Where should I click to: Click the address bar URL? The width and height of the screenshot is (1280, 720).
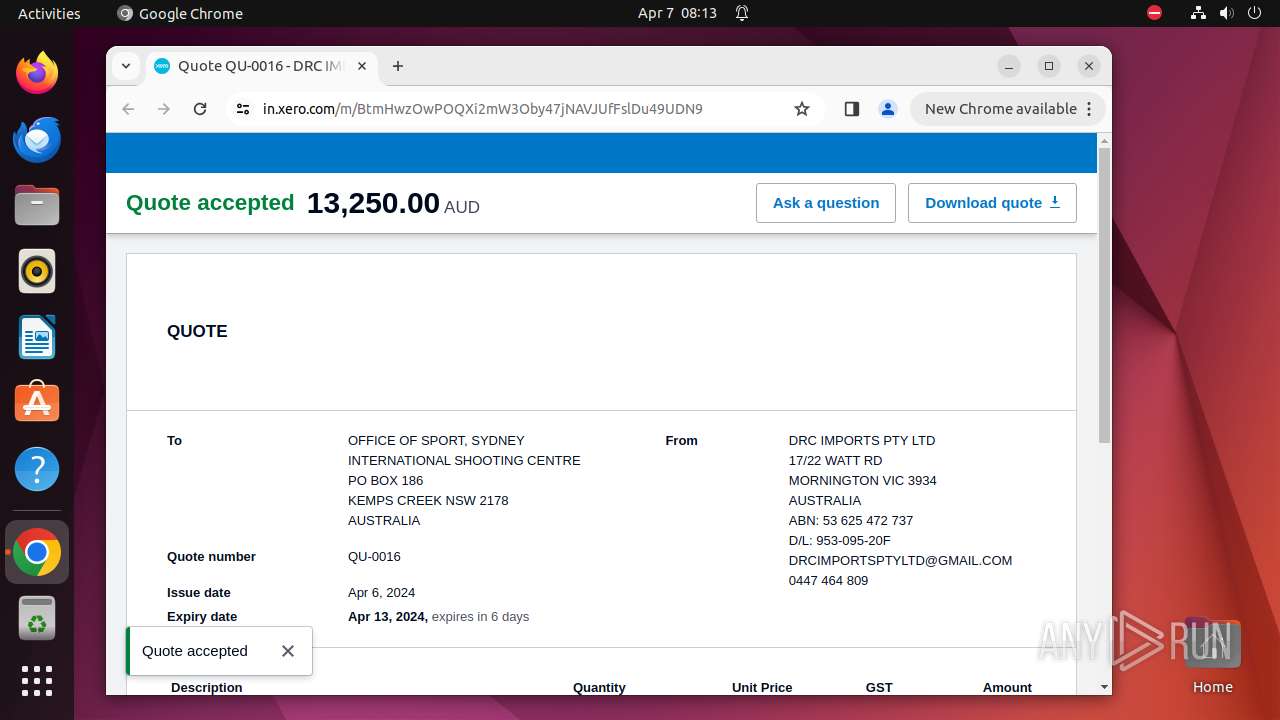tap(483, 109)
